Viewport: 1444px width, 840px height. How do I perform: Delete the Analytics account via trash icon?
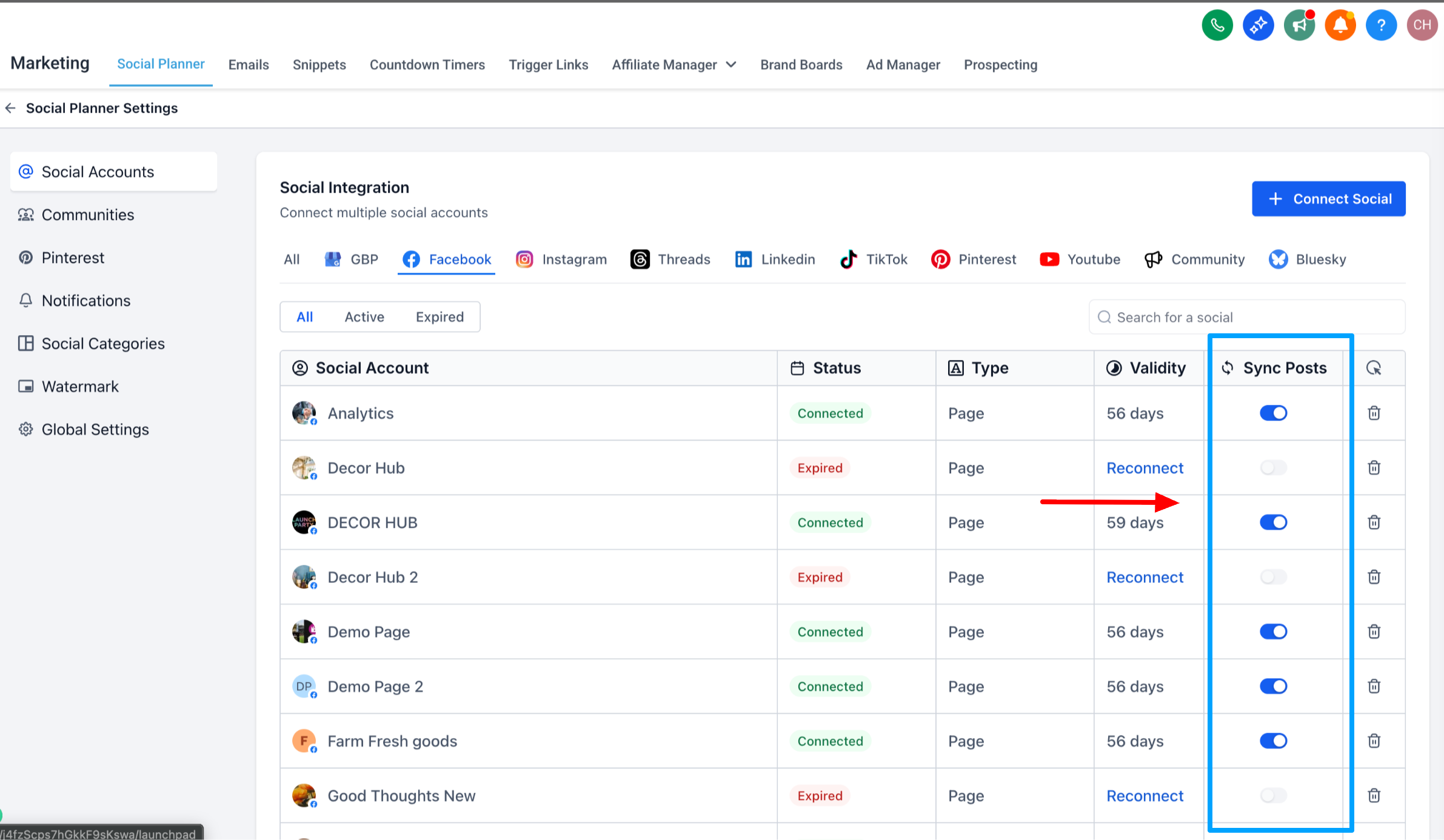point(1374,413)
